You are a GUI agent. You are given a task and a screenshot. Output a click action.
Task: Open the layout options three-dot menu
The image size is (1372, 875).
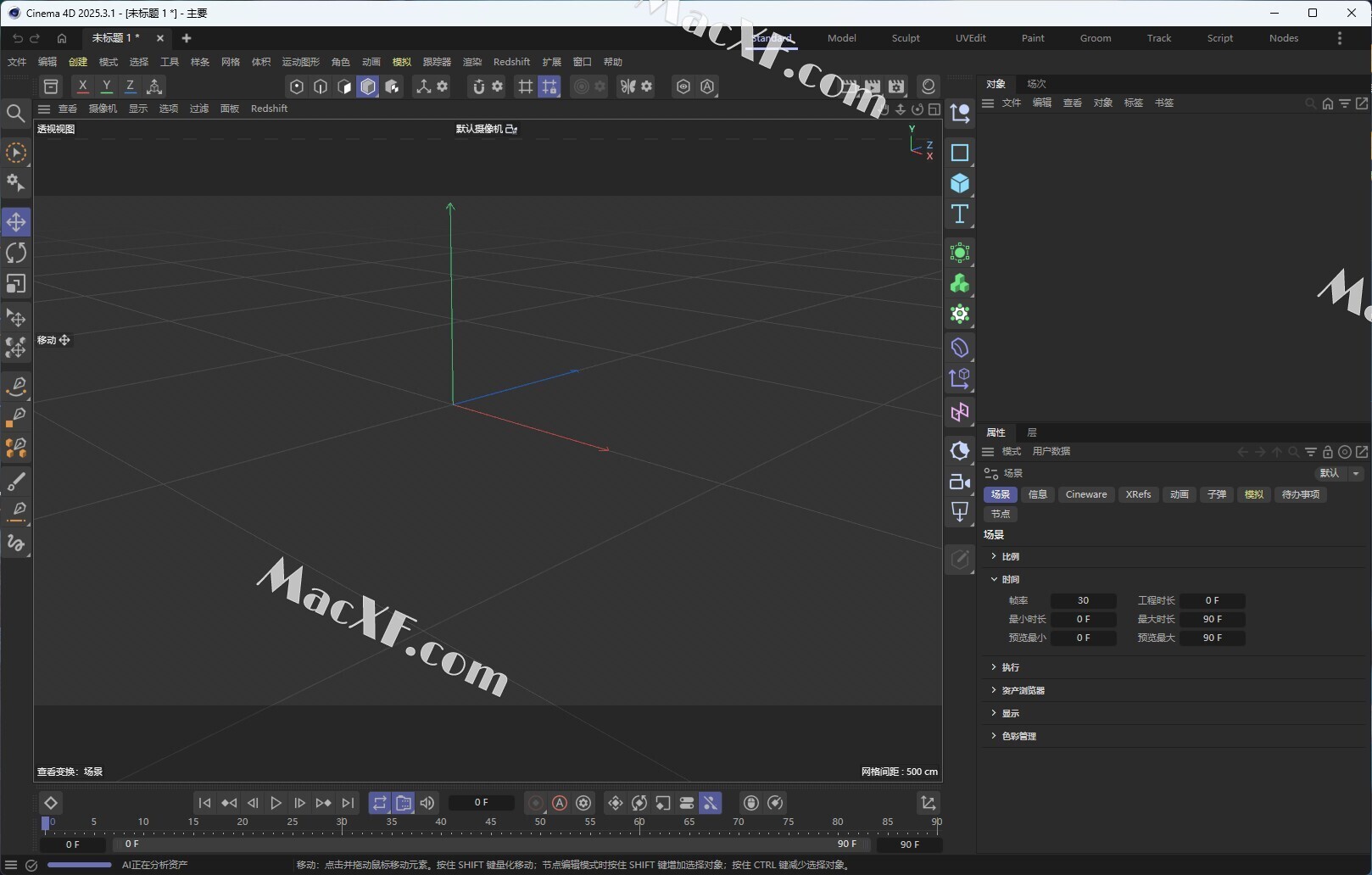pyautogui.click(x=1340, y=38)
